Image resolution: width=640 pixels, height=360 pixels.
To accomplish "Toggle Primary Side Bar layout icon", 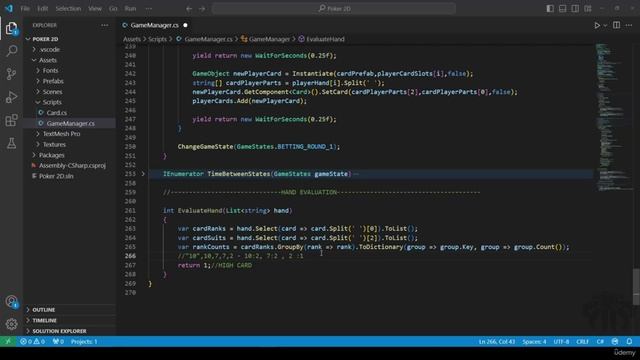I will 550,9.
